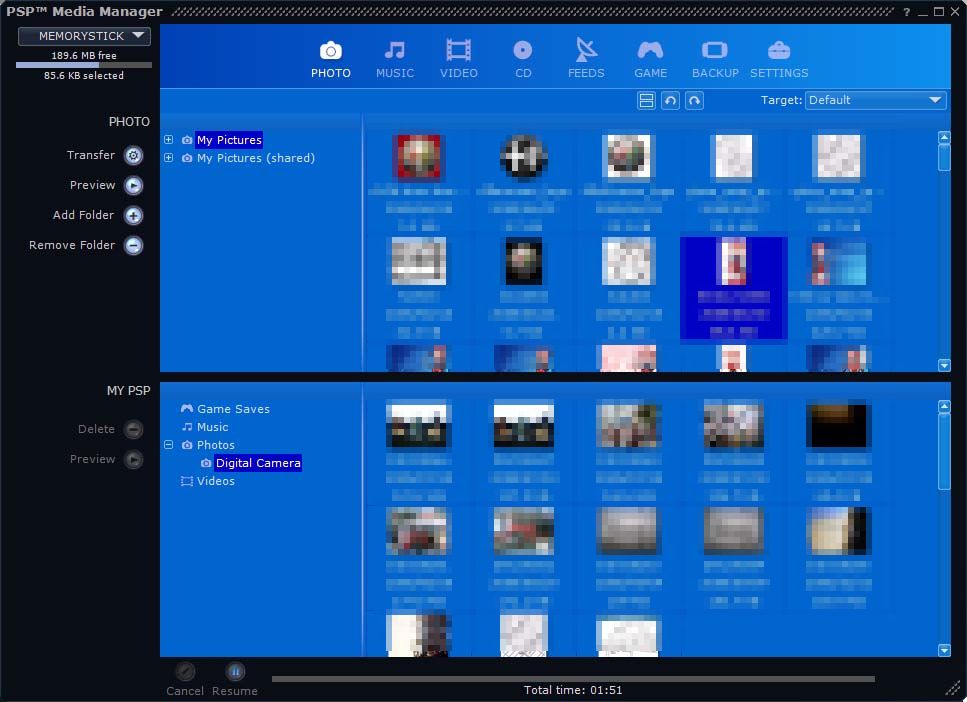Click the Add Folder plus icon
Viewport: 967px width, 702px height.
(x=133, y=215)
